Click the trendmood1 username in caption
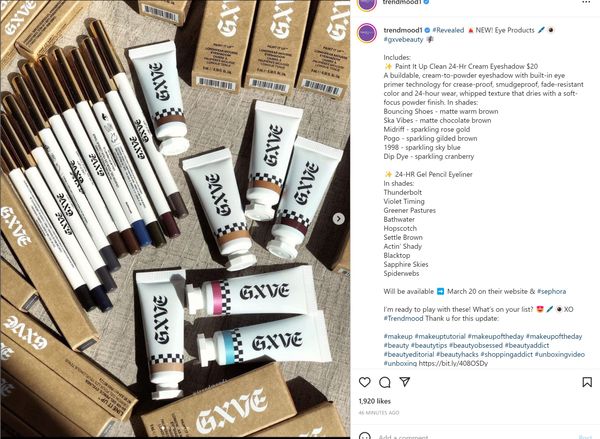The image size is (600, 439). coord(403,30)
